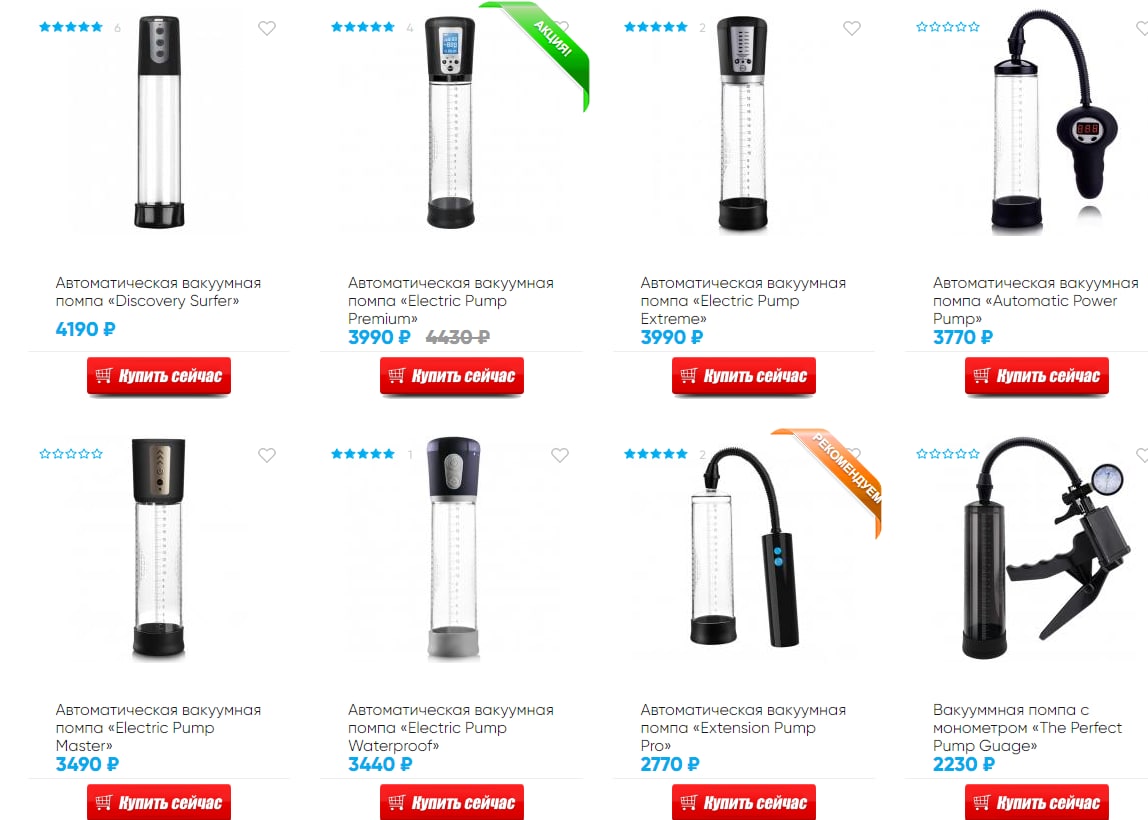Toggle wishlist heart for Electric Pump Extreme

coord(851,29)
